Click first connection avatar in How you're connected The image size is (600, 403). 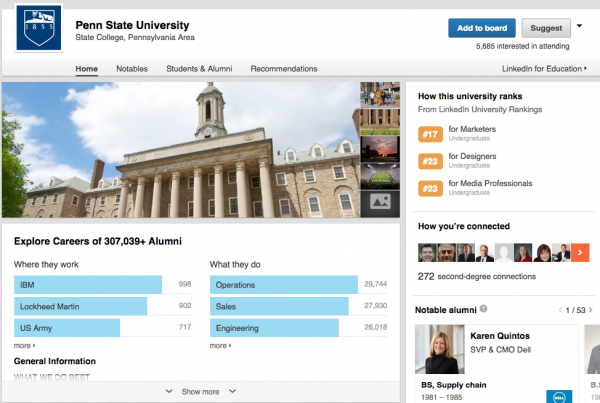coord(427,253)
